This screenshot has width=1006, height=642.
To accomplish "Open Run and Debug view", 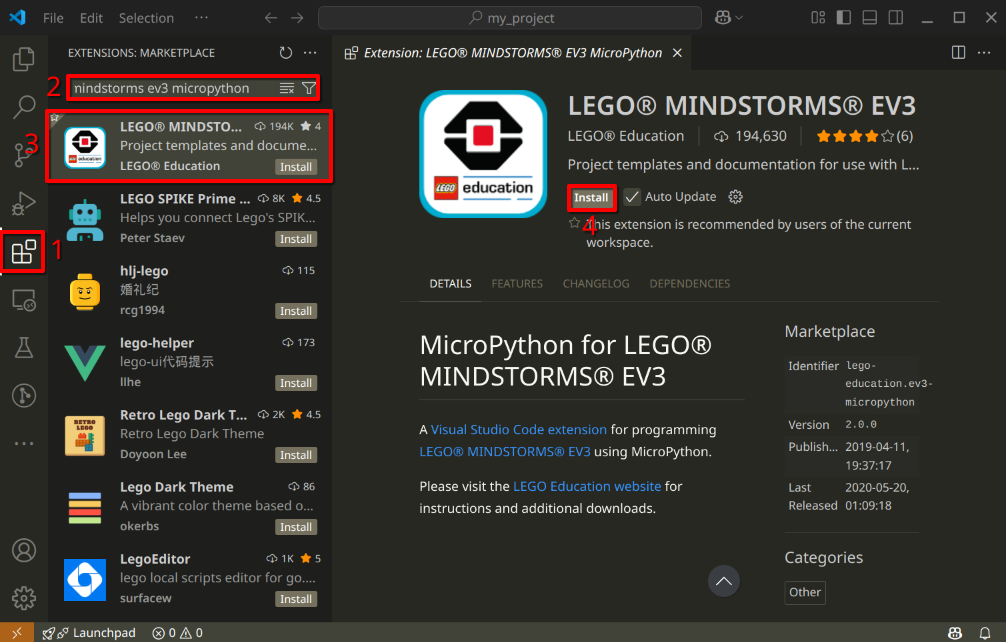I will tap(23, 204).
